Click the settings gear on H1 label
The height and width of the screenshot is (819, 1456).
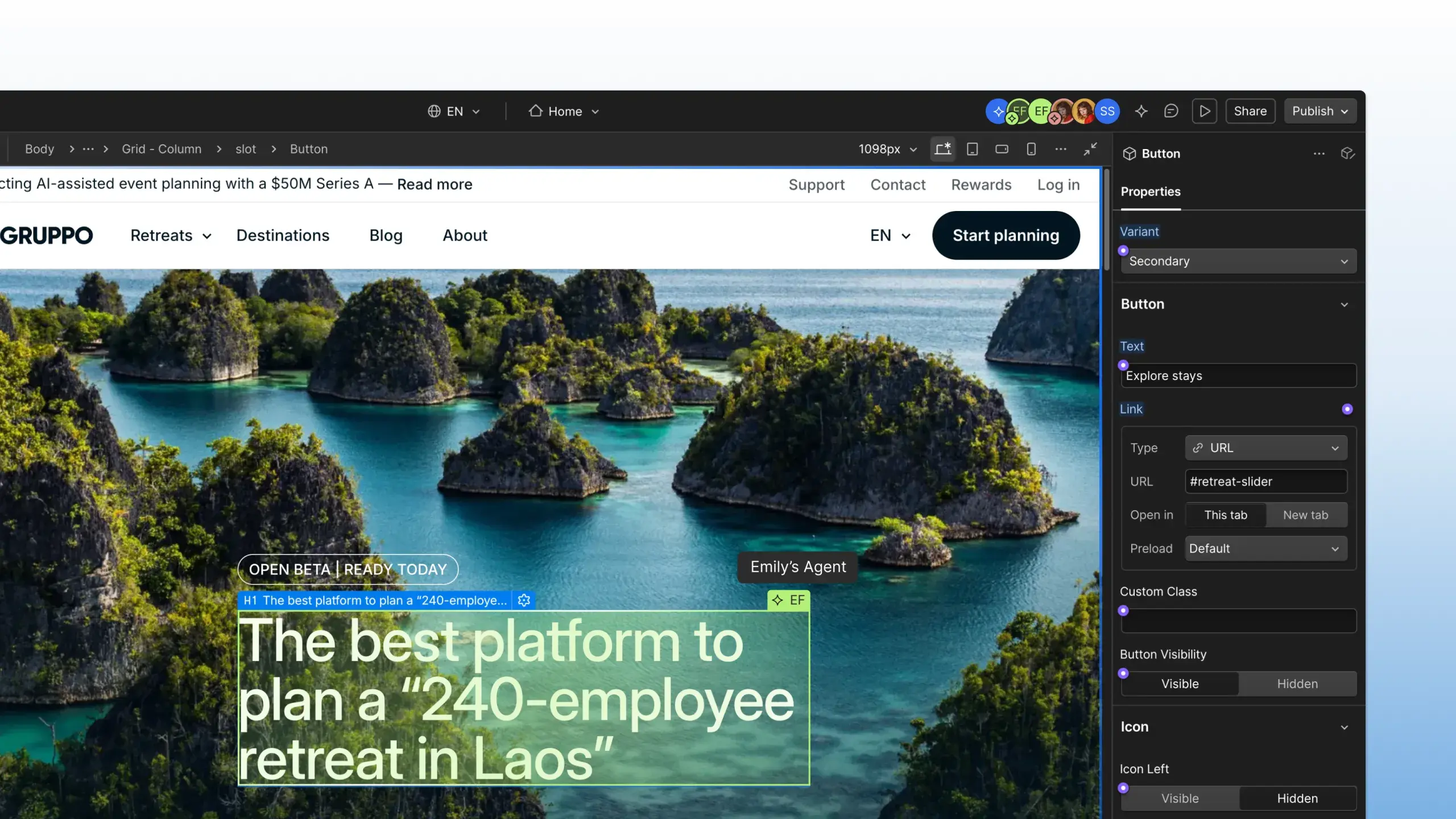click(x=524, y=600)
